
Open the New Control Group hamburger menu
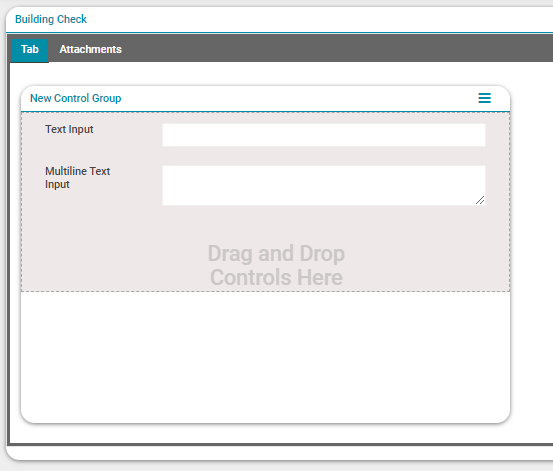click(484, 98)
